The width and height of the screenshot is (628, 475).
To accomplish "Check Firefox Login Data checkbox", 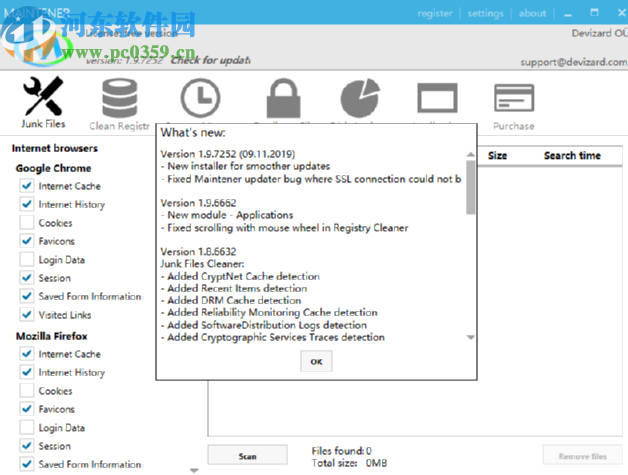I will click(x=27, y=427).
